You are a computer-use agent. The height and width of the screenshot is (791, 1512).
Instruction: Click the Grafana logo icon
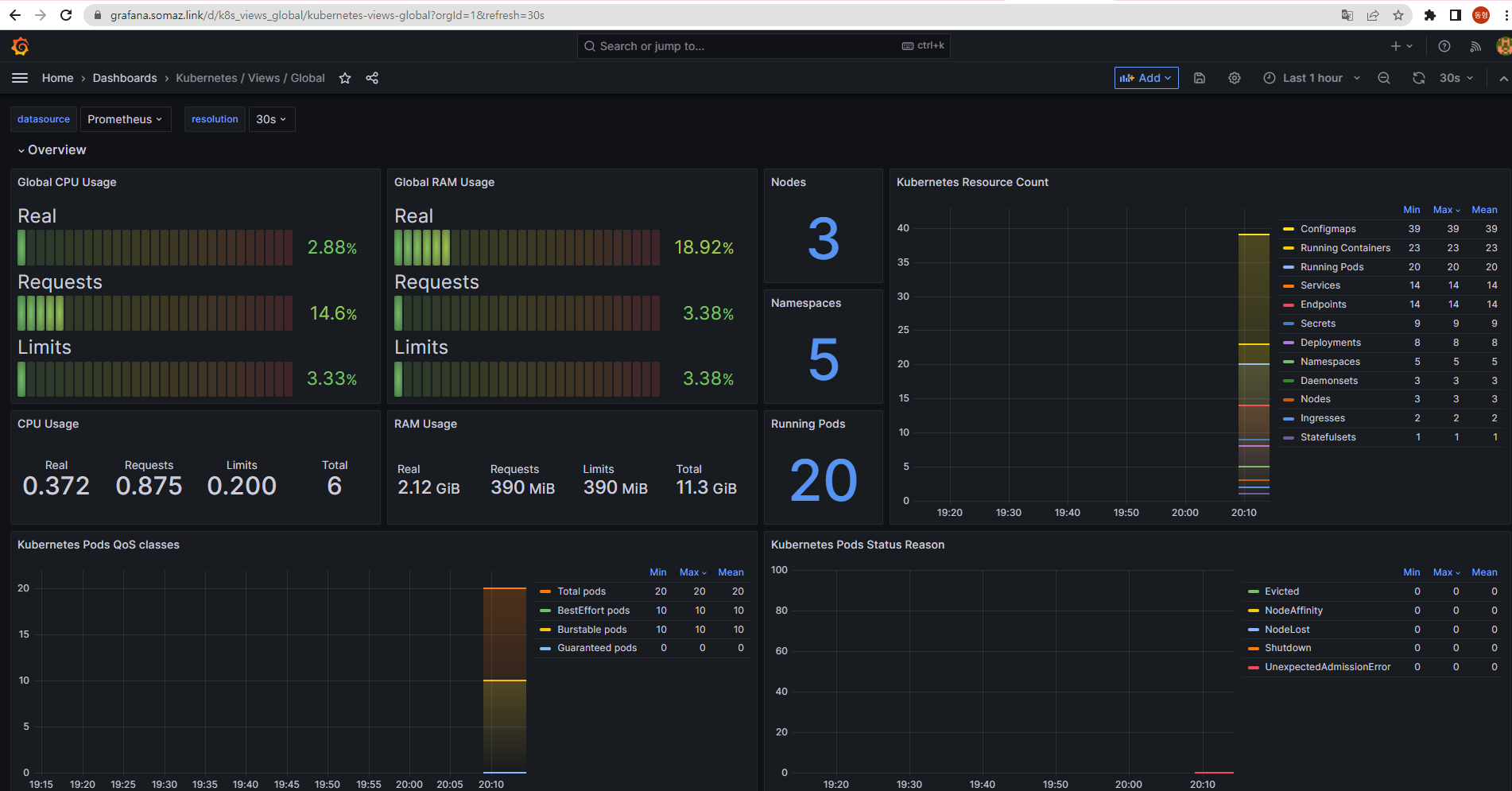click(21, 46)
